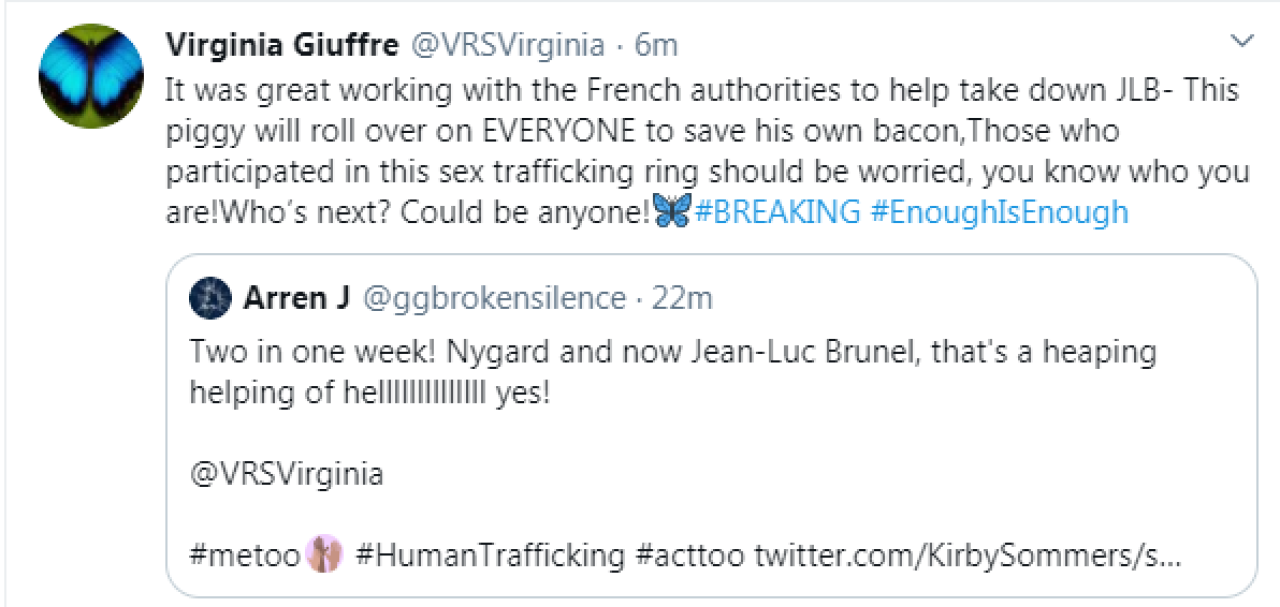The image size is (1280, 607).
Task: Select the #acttoo hashtag
Action: [x=689, y=555]
